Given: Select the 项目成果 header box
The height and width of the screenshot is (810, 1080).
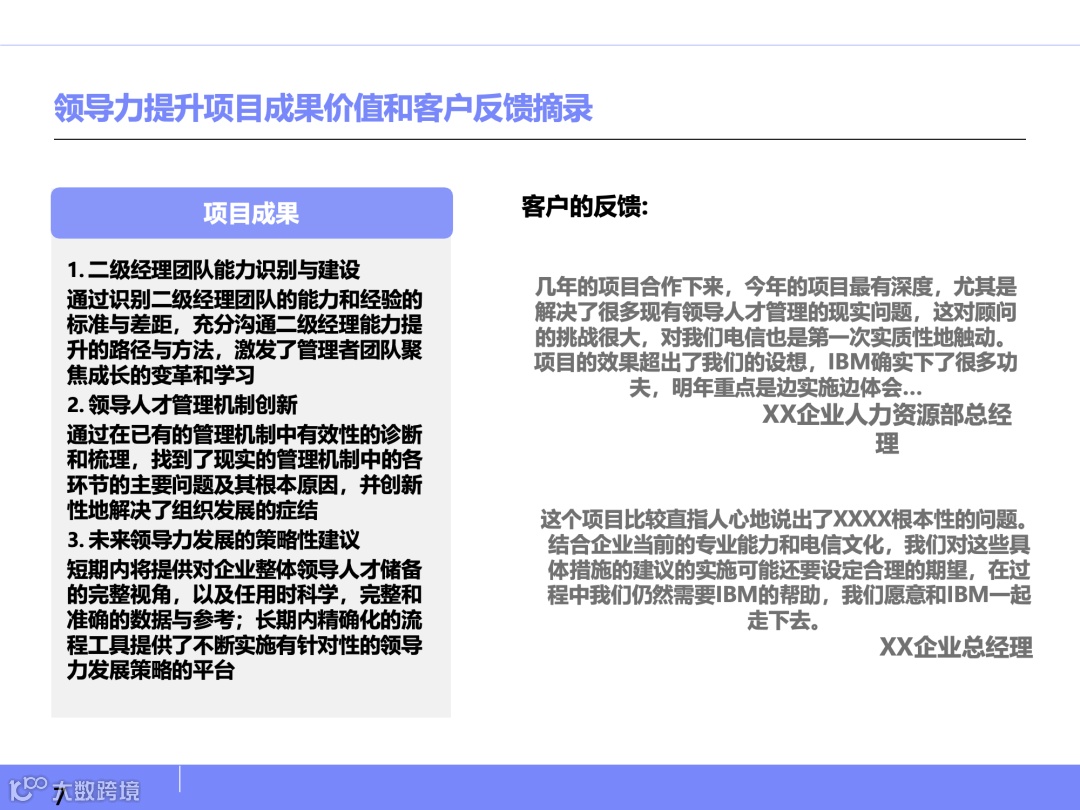Looking at the screenshot, I should [251, 213].
